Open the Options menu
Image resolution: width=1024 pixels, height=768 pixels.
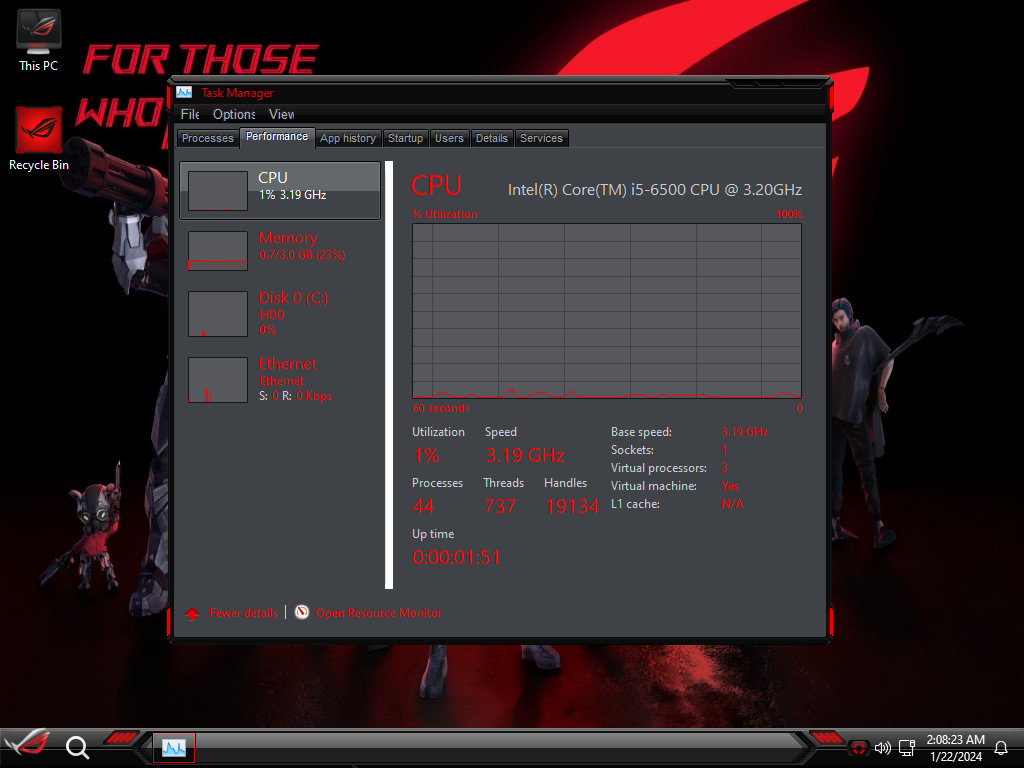click(x=234, y=115)
